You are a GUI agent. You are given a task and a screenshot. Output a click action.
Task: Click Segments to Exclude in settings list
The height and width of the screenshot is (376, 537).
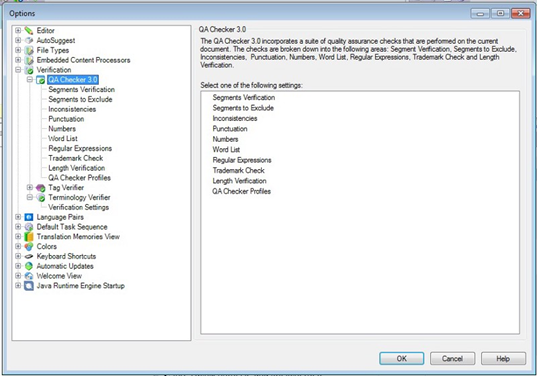point(243,108)
